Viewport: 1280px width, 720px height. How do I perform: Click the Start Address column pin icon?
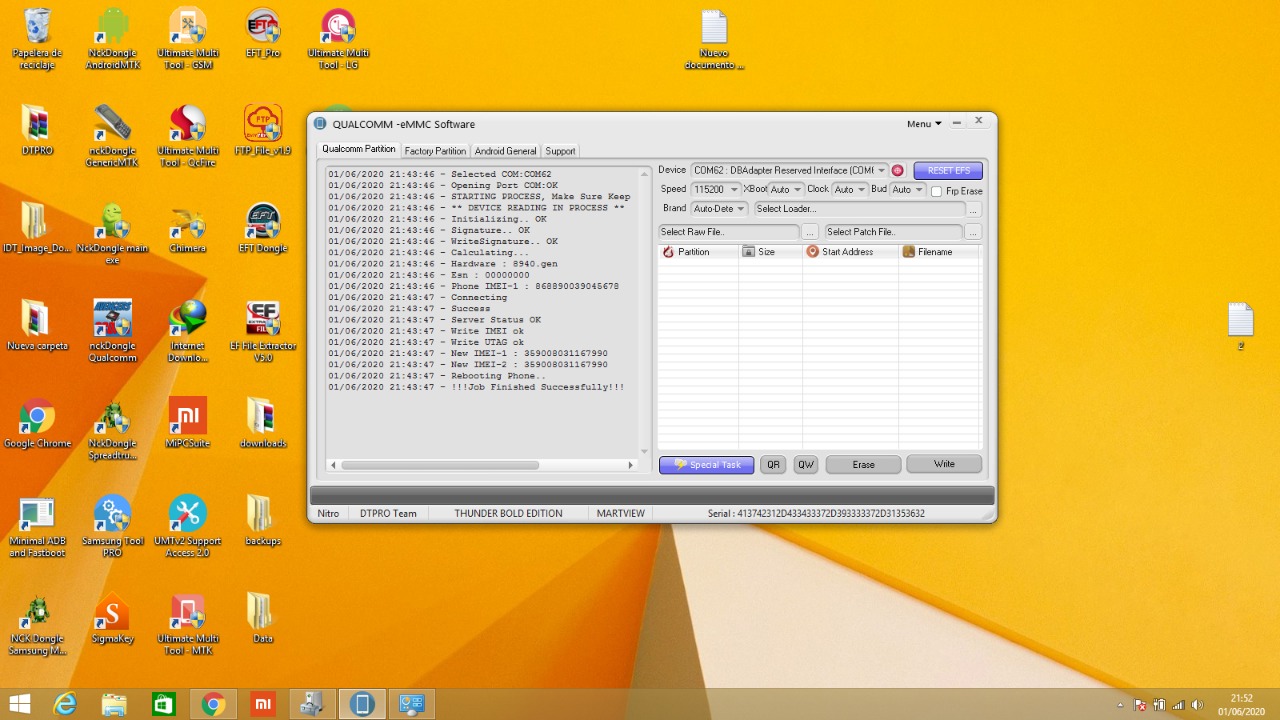click(x=812, y=252)
